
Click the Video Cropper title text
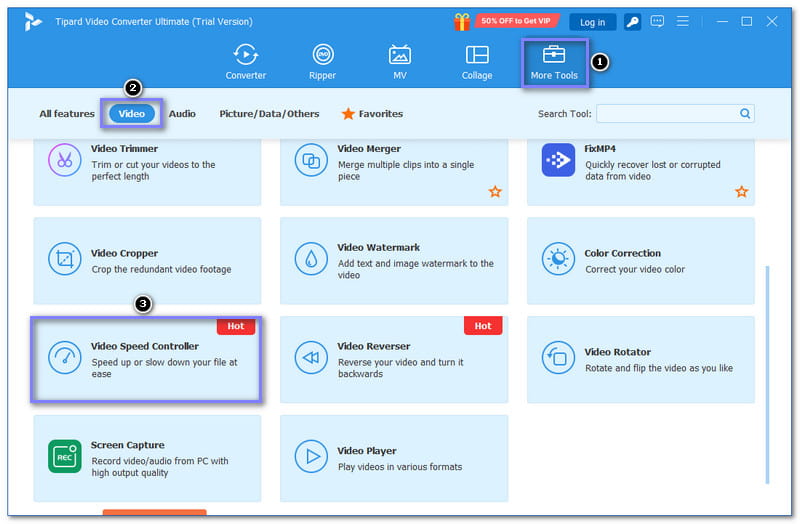click(124, 253)
